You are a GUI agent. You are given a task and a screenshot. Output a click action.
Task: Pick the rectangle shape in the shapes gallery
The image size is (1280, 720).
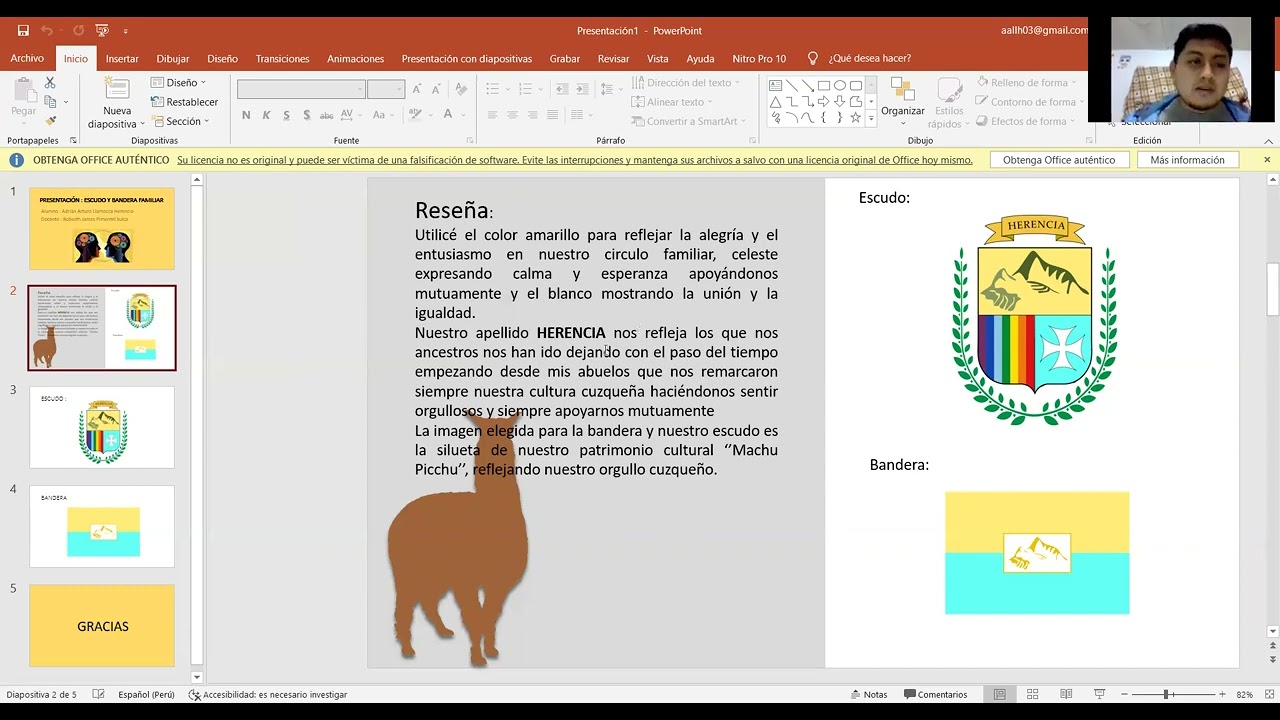point(823,86)
